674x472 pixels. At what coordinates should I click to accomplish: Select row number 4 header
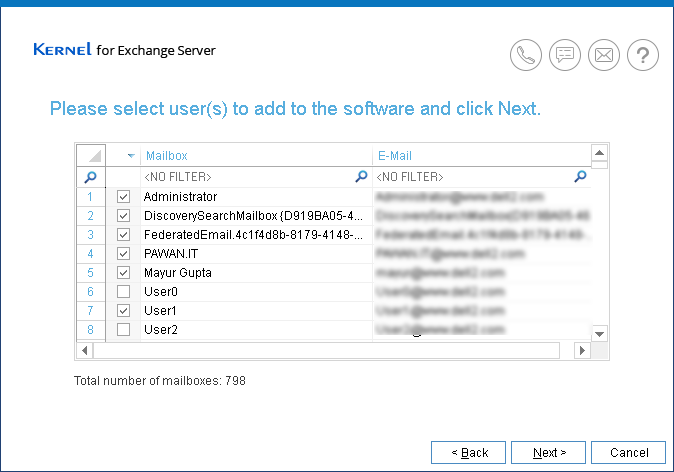click(91, 254)
